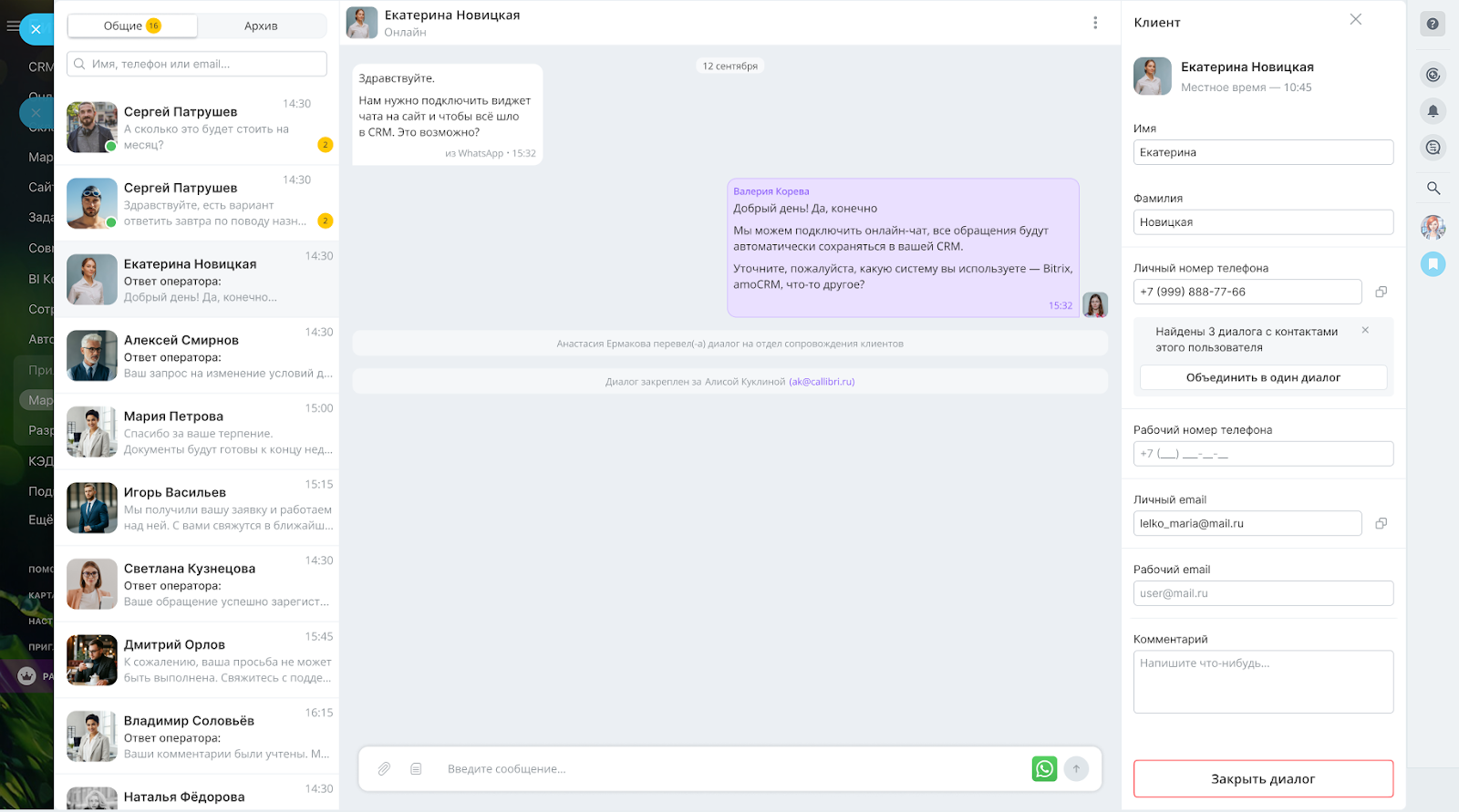Click the help question mark icon
This screenshot has height=812, width=1459.
click(x=1433, y=24)
